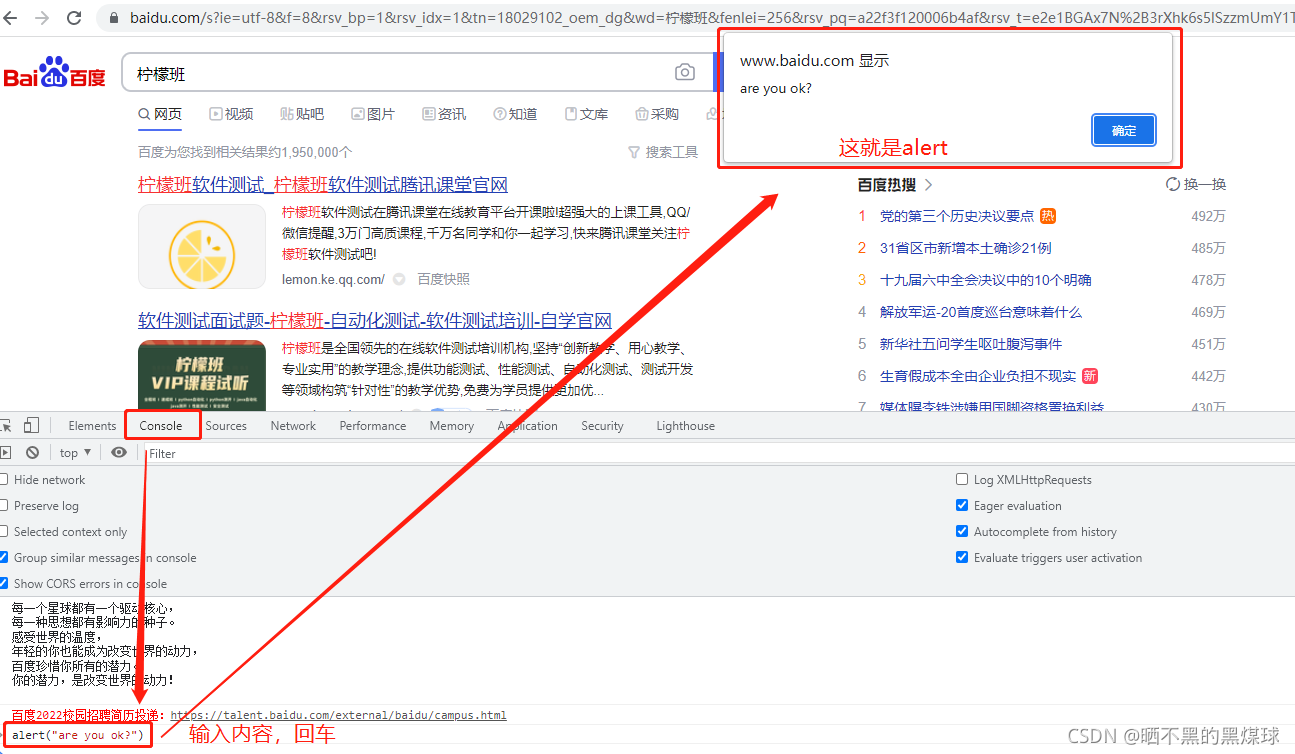
Task: Reload the Baidu page
Action: [x=74, y=18]
